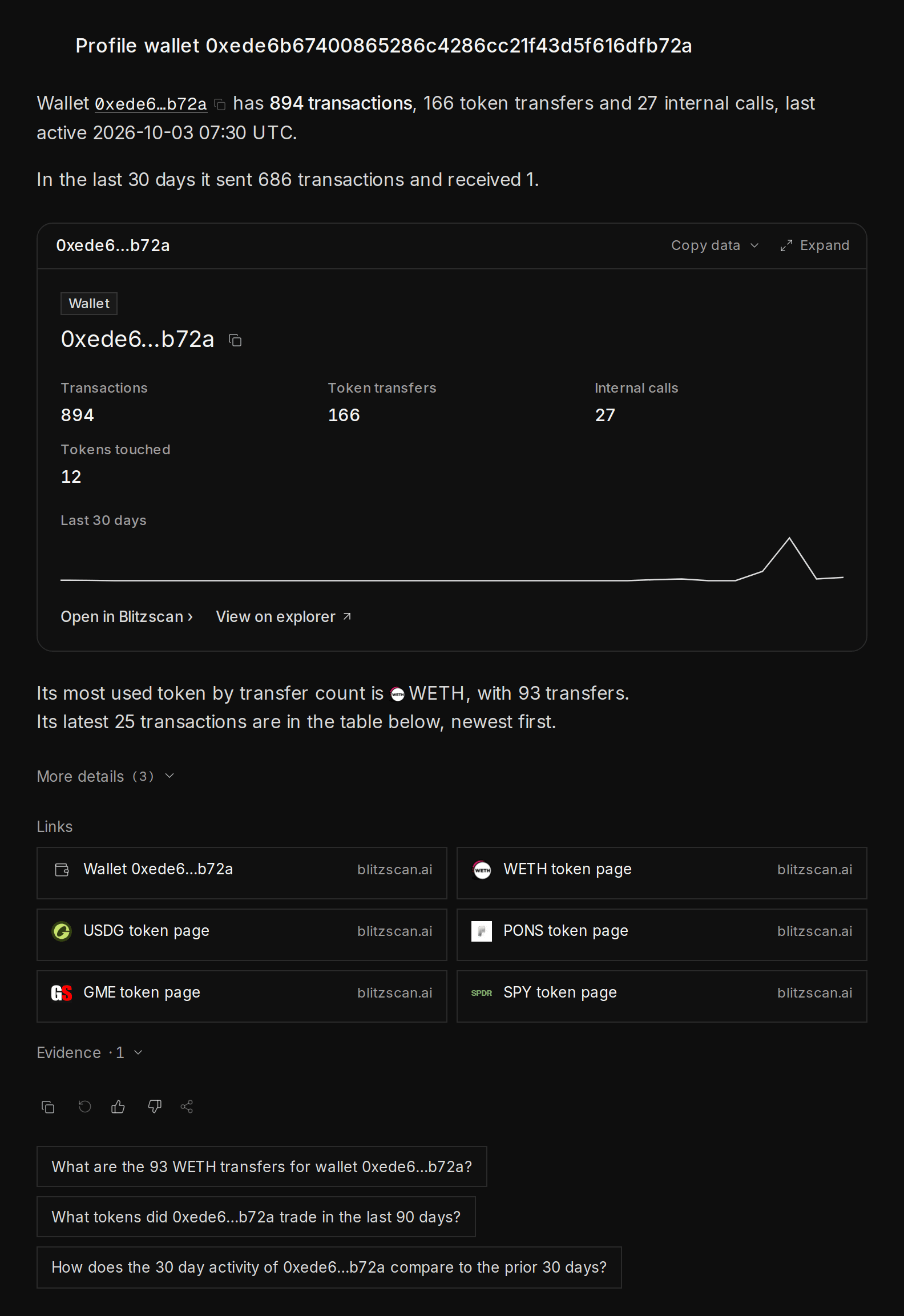Screen dimensions: 904x1316
Task: Open the 0xede6…b72a wallet hyperlink in text
Action: pyautogui.click(x=151, y=104)
